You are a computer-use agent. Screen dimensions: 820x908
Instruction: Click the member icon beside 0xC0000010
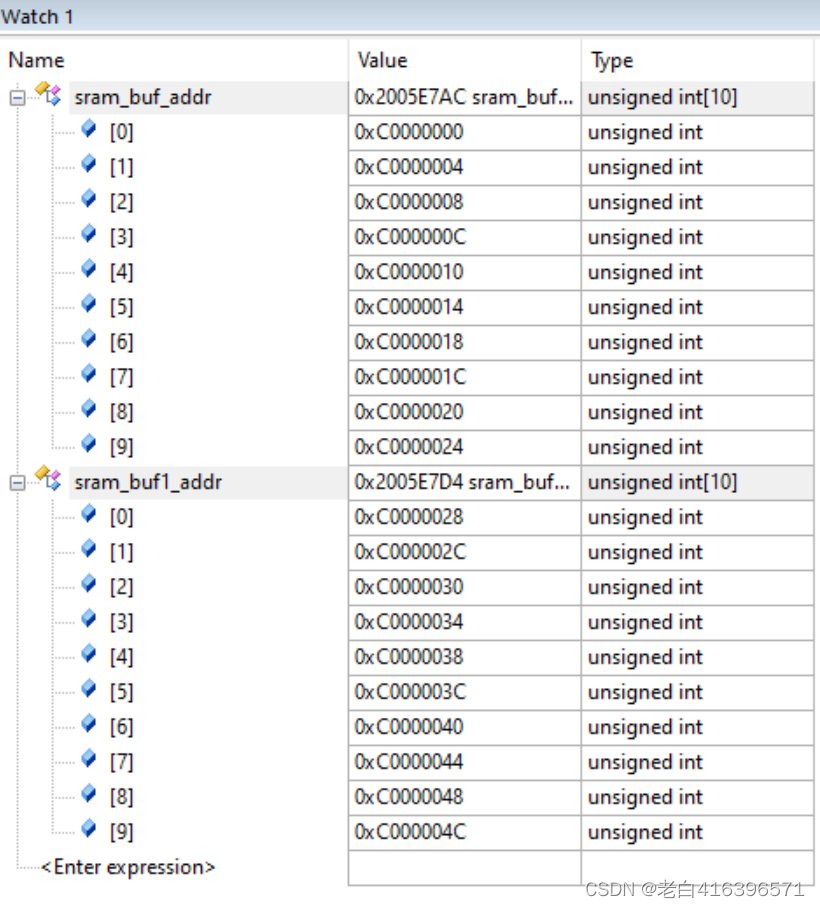click(89, 269)
